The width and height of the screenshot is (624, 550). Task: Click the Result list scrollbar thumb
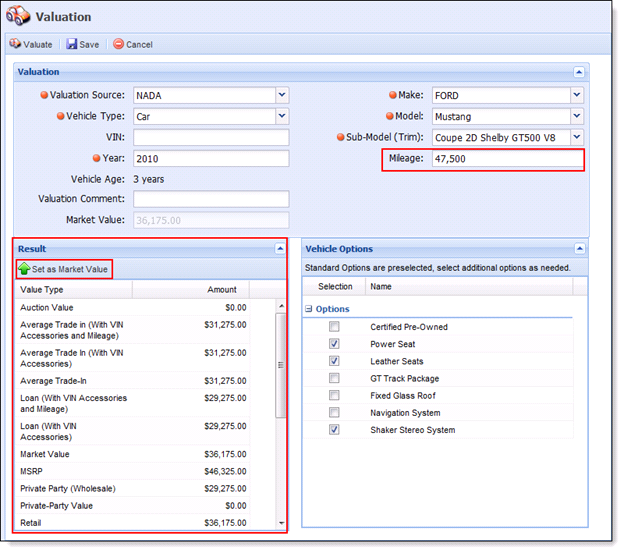(x=281, y=365)
